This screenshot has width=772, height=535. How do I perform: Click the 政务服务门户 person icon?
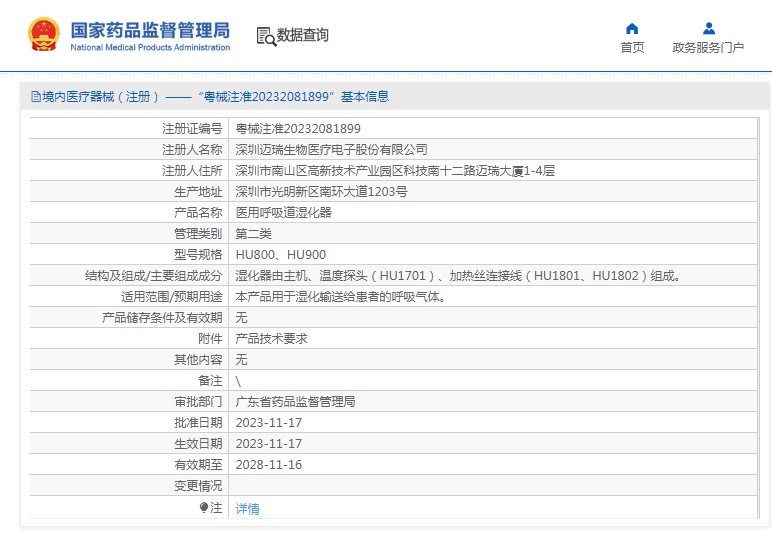click(708, 29)
